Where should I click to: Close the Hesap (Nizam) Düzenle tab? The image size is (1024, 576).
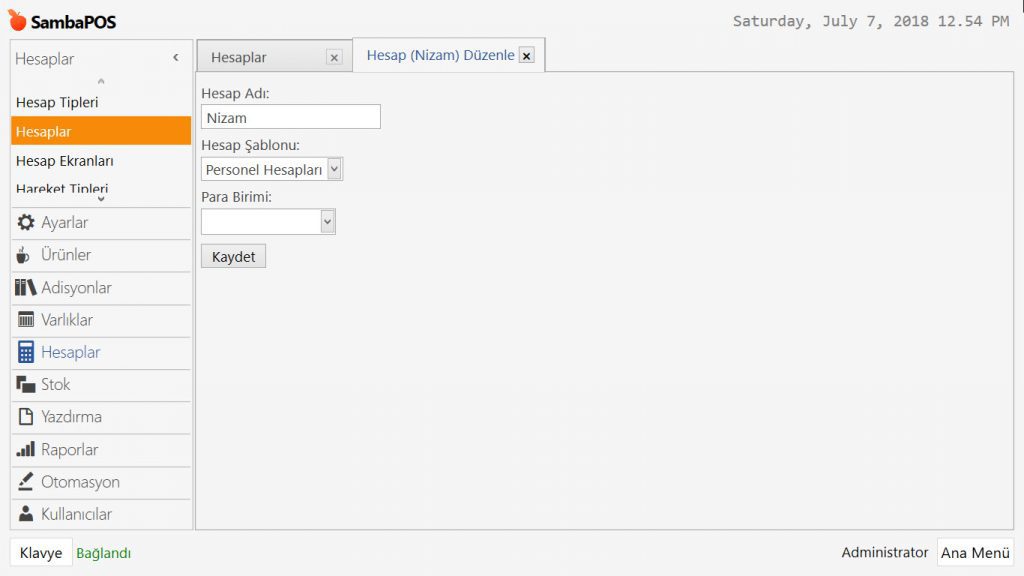[527, 56]
